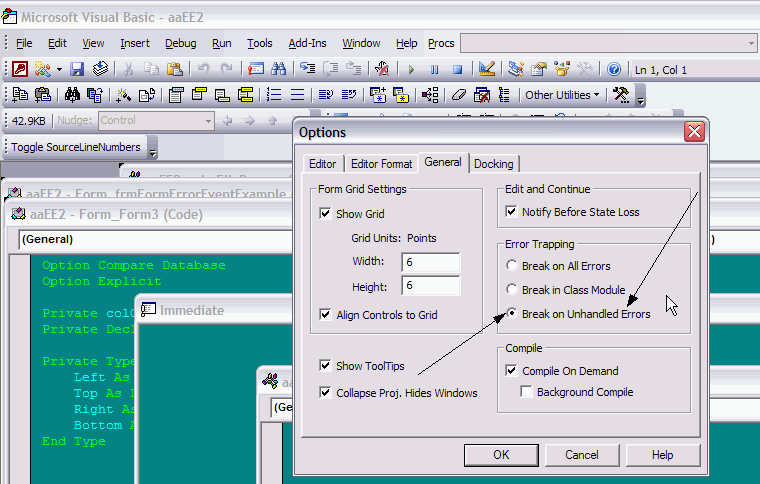Expand the dropdown arrow beside the wizard icon

click(59, 70)
